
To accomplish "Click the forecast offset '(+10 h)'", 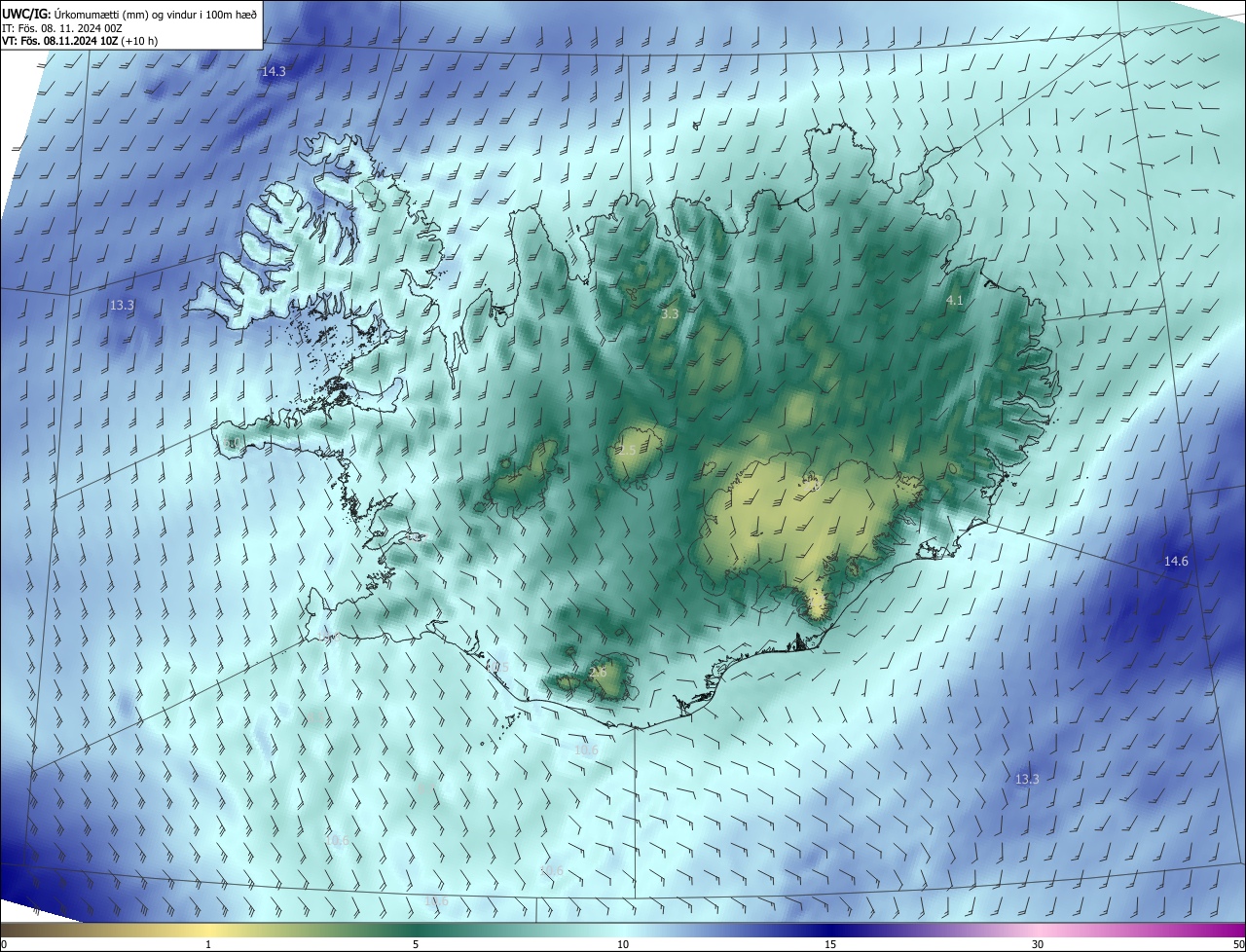I will (x=140, y=41).
